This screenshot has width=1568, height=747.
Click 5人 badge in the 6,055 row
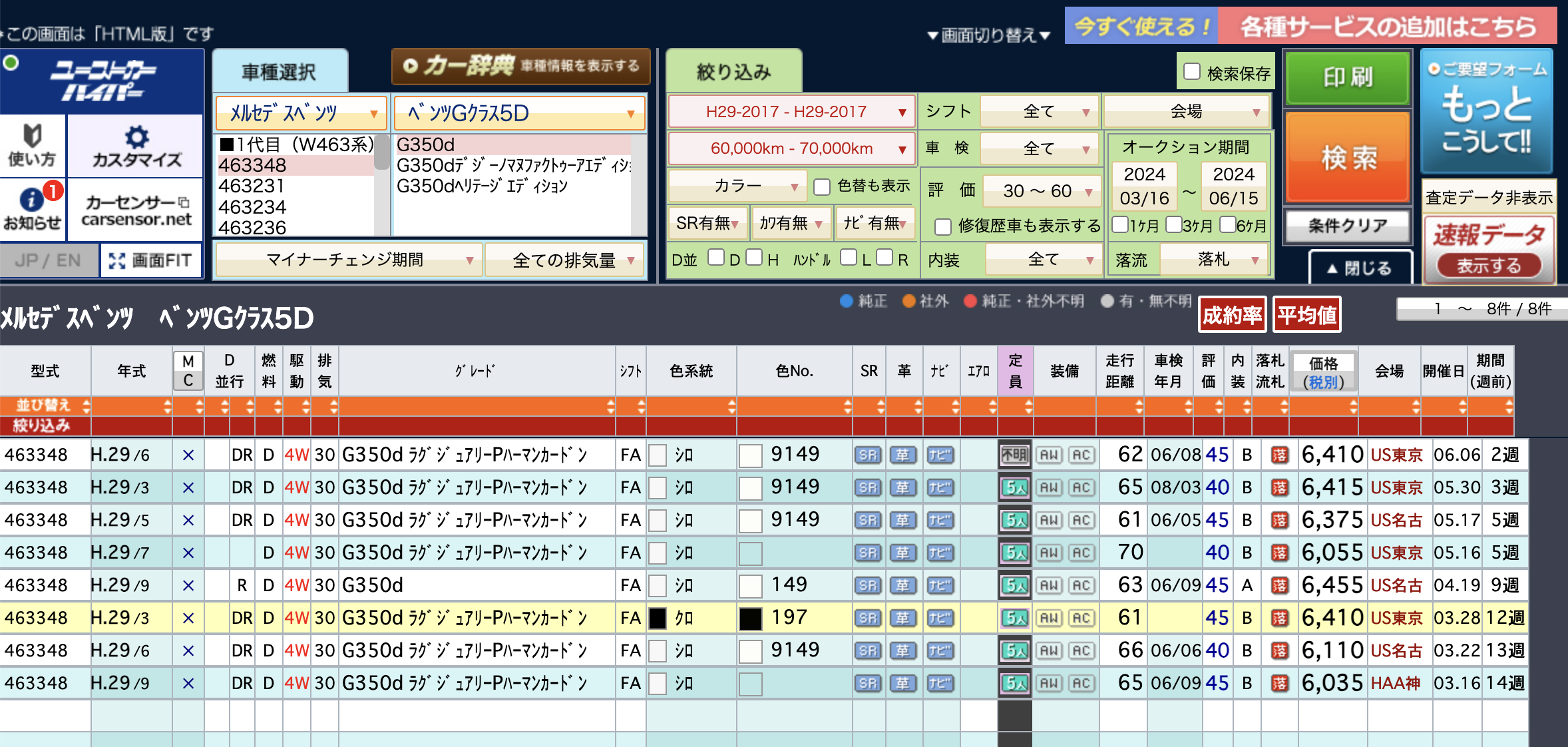click(1015, 553)
